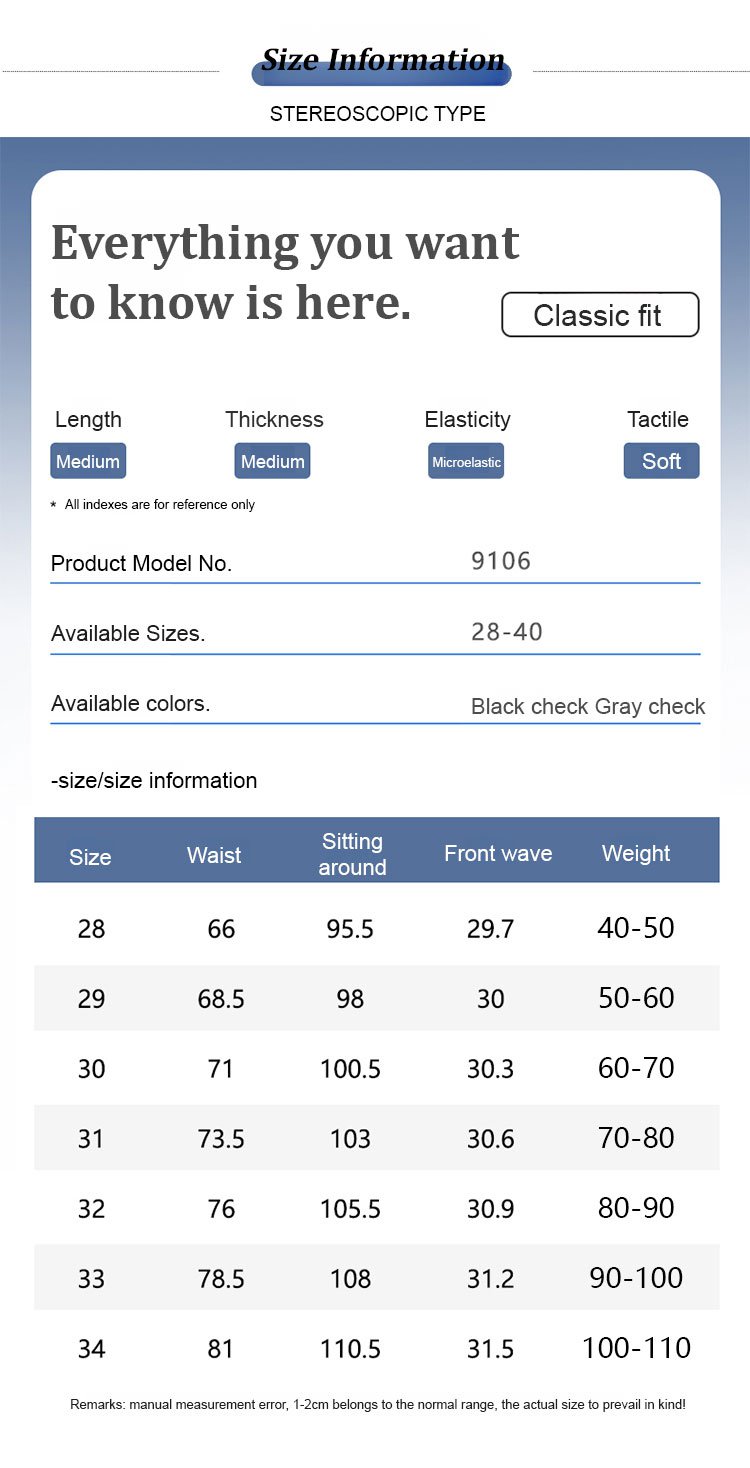
Task: Click the Waist column header
Action: [x=214, y=855]
